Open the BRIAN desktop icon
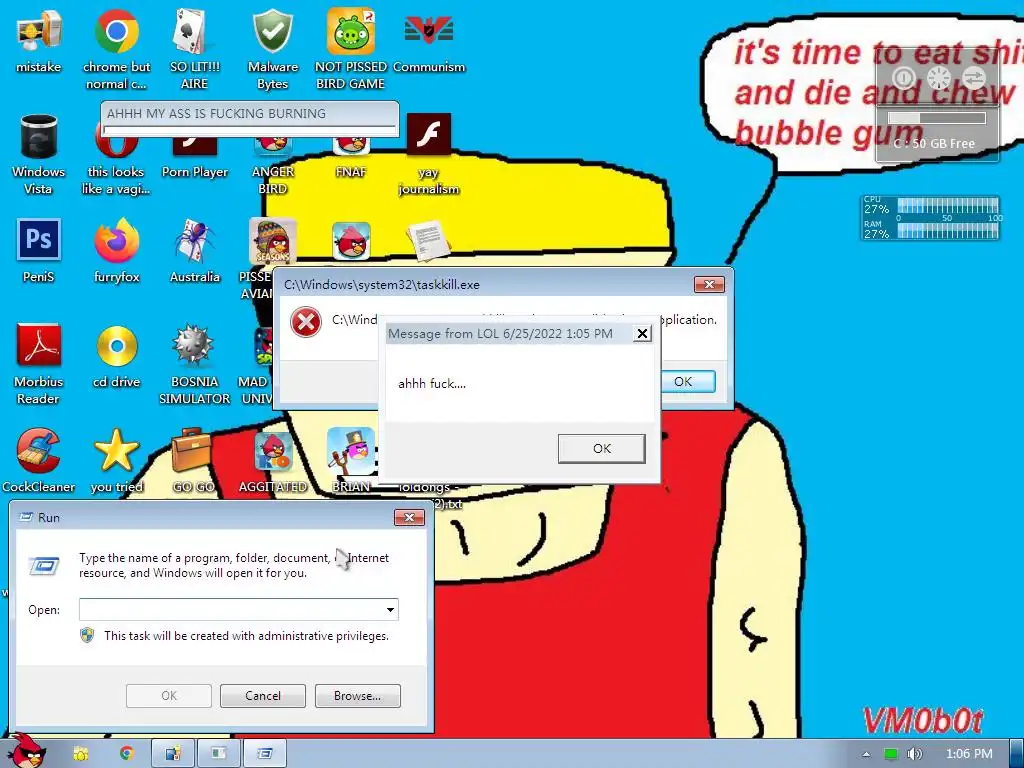 (351, 461)
